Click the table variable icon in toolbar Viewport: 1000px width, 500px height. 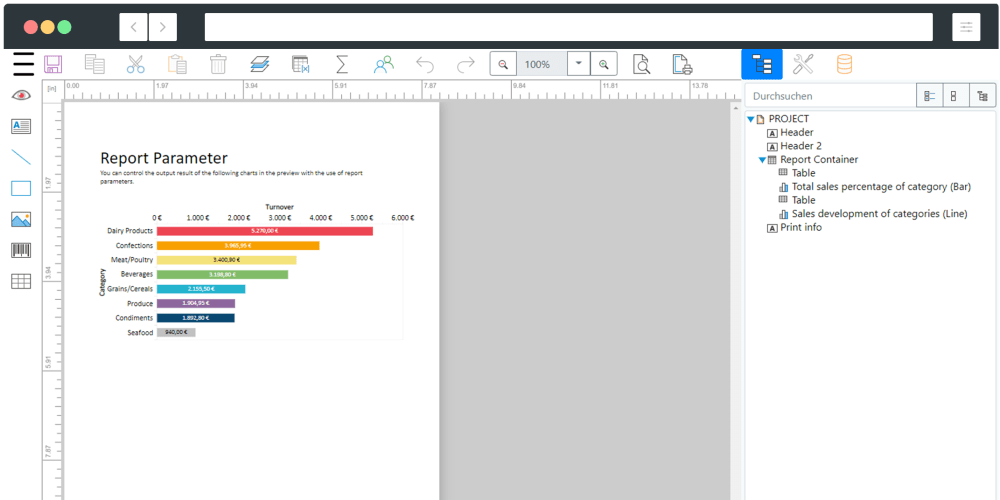[x=300, y=64]
